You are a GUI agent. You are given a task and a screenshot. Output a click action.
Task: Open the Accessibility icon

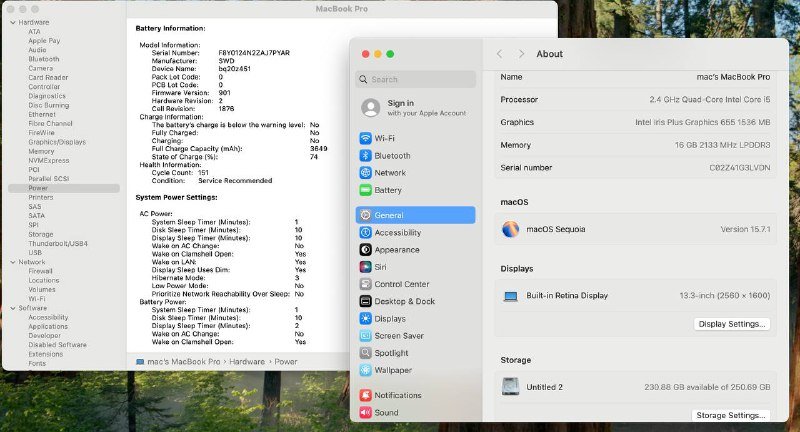click(365, 233)
